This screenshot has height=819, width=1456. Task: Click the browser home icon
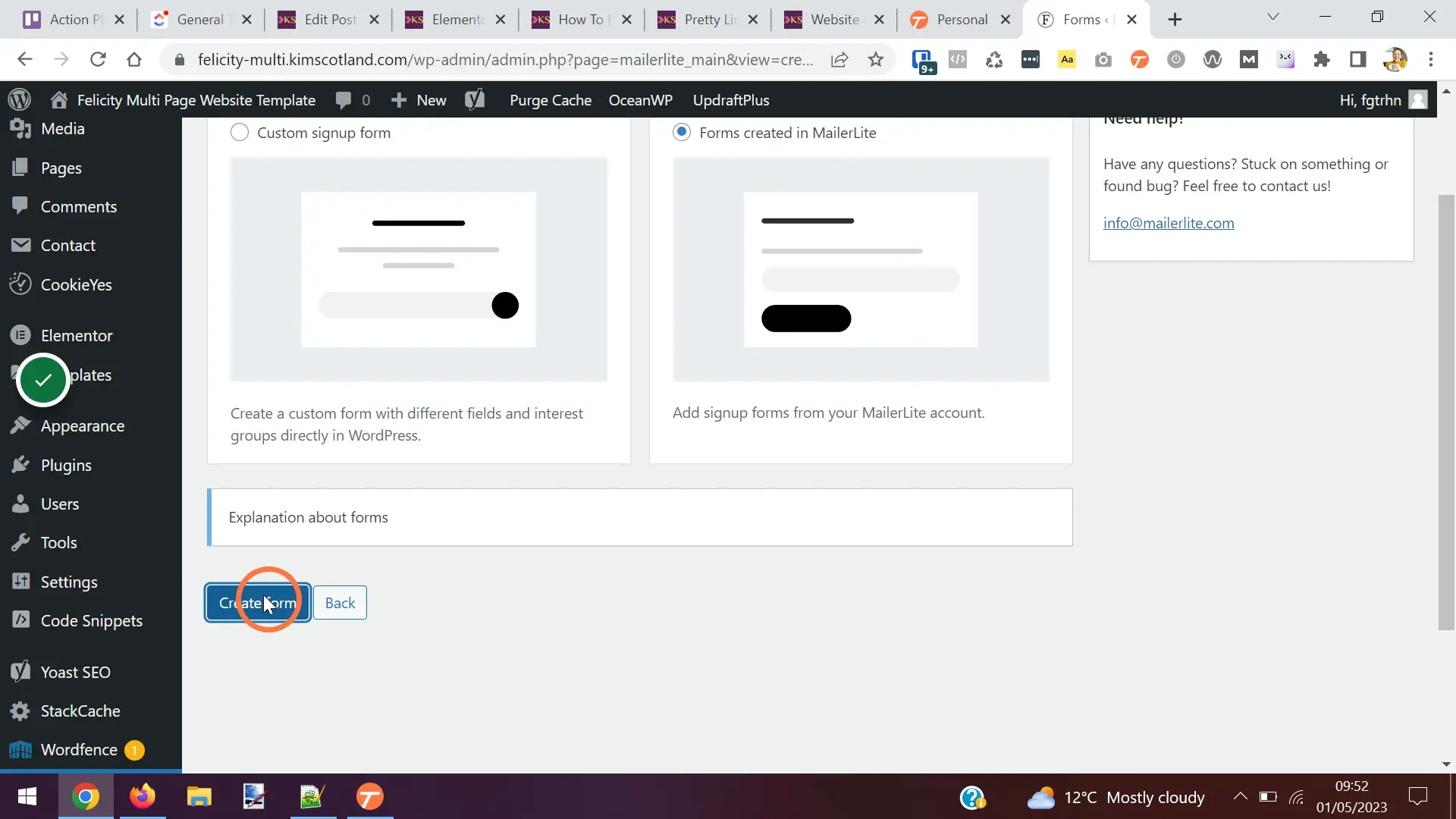tap(134, 59)
